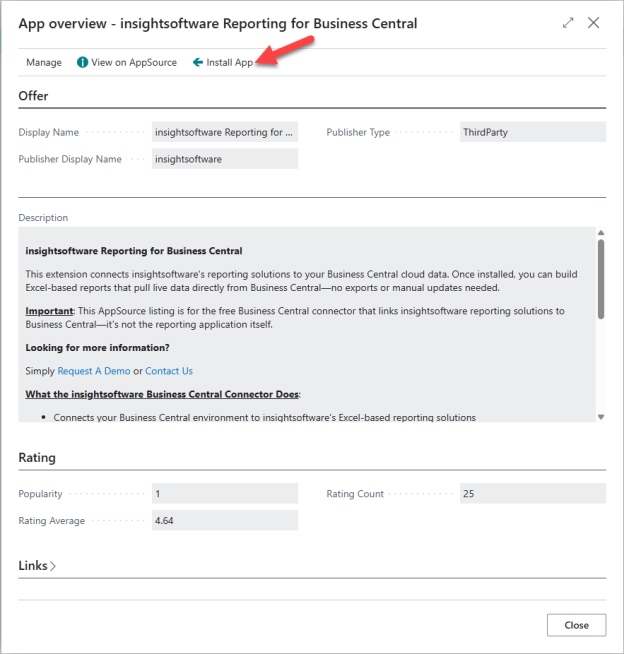Screen dimensions: 624x654
Task: Click the Display Name field
Action: point(225,132)
